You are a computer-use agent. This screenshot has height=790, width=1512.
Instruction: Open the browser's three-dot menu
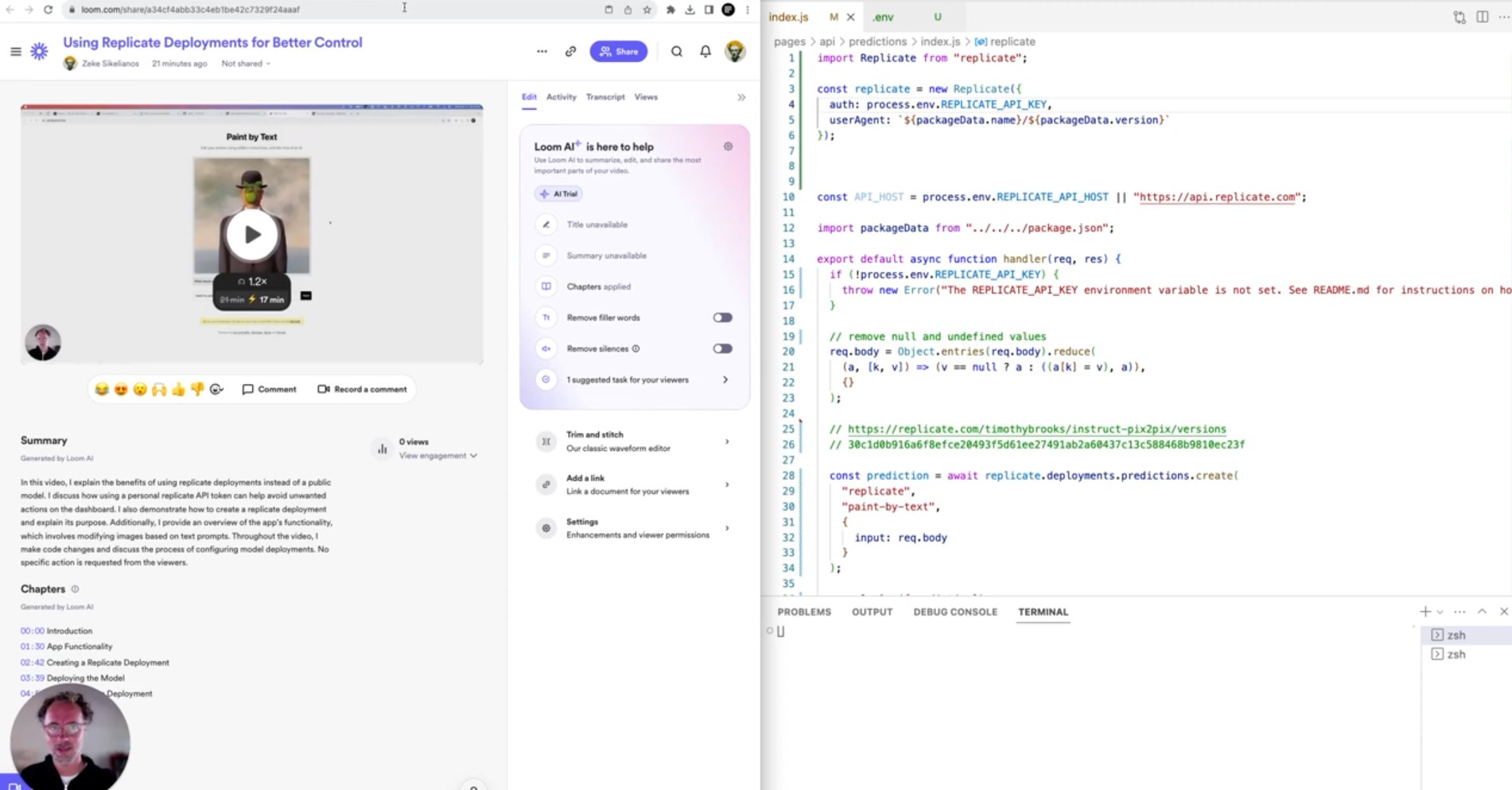748,10
